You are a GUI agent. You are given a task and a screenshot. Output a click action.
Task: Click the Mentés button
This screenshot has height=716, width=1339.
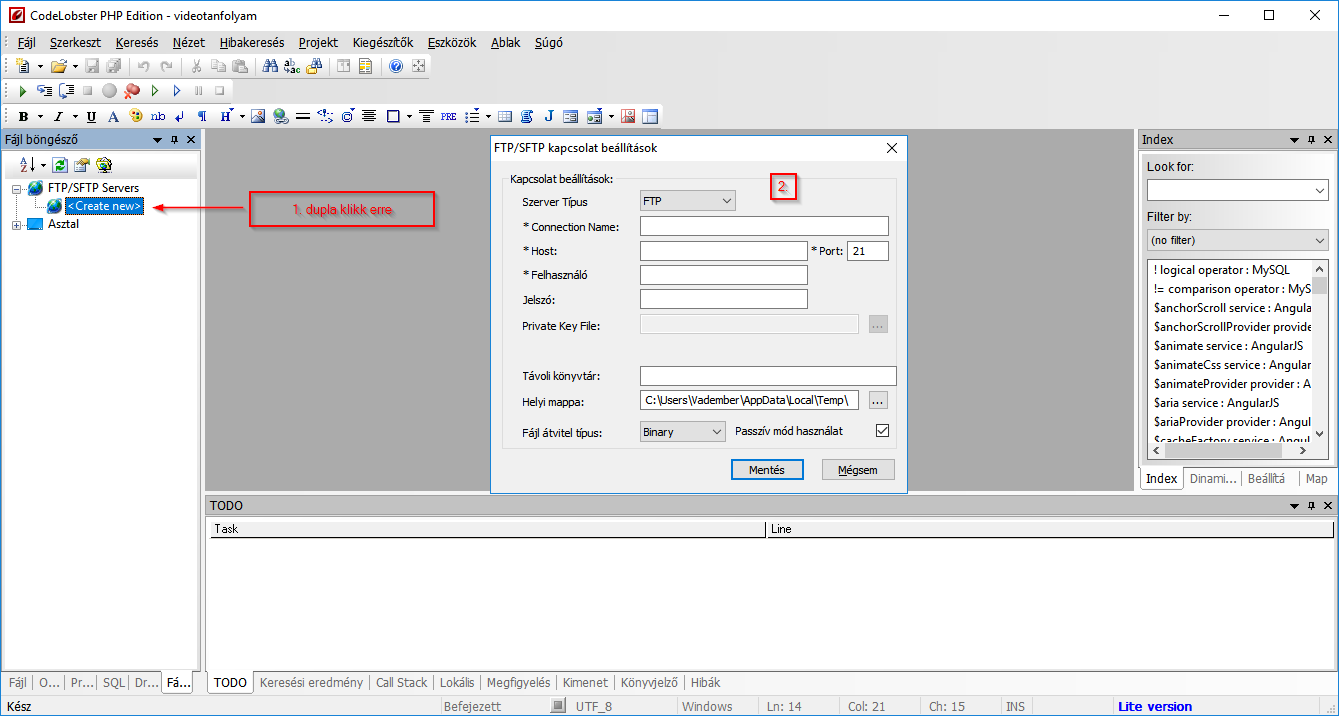point(767,470)
